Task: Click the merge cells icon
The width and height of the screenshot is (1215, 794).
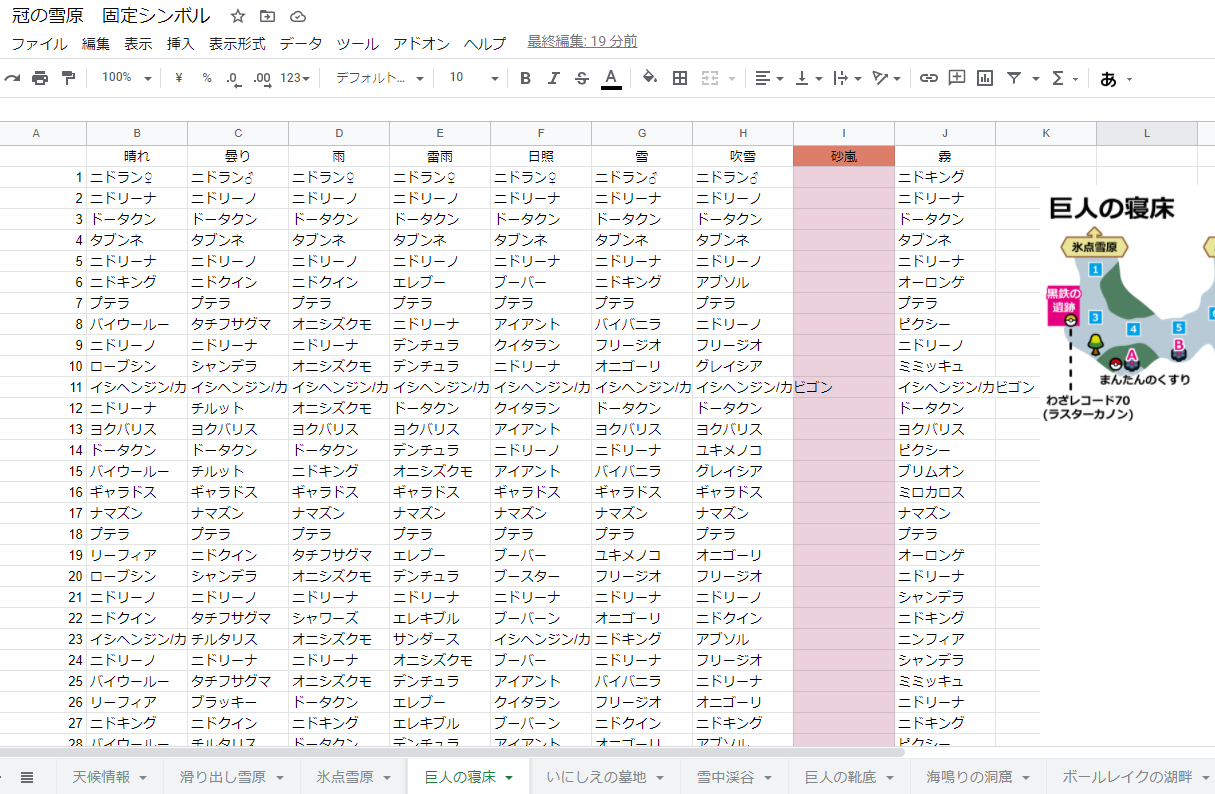Action: tap(710, 78)
